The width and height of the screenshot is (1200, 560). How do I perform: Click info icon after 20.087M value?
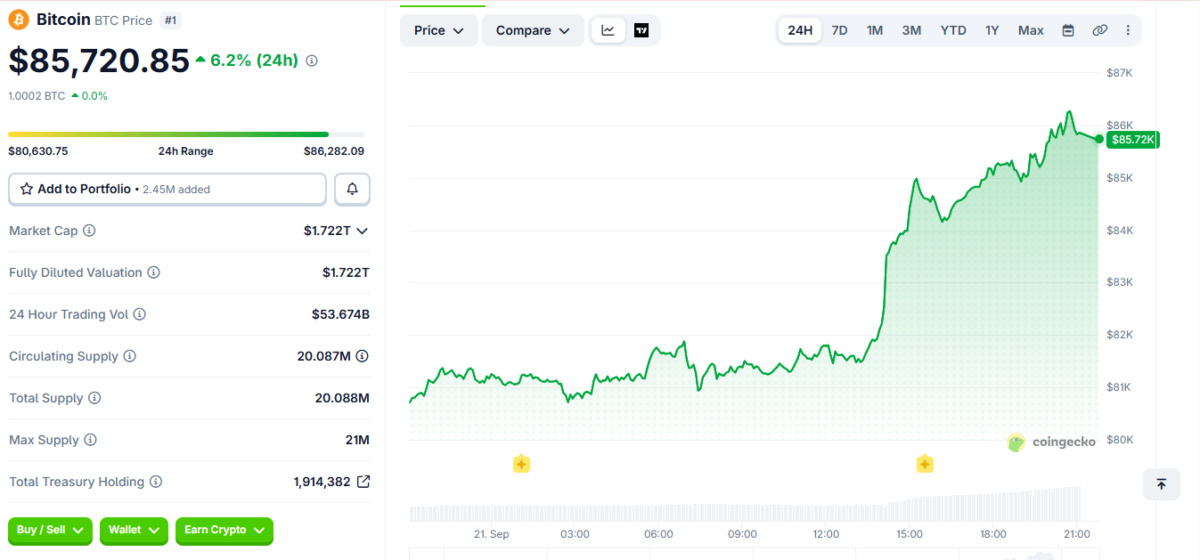coord(362,356)
